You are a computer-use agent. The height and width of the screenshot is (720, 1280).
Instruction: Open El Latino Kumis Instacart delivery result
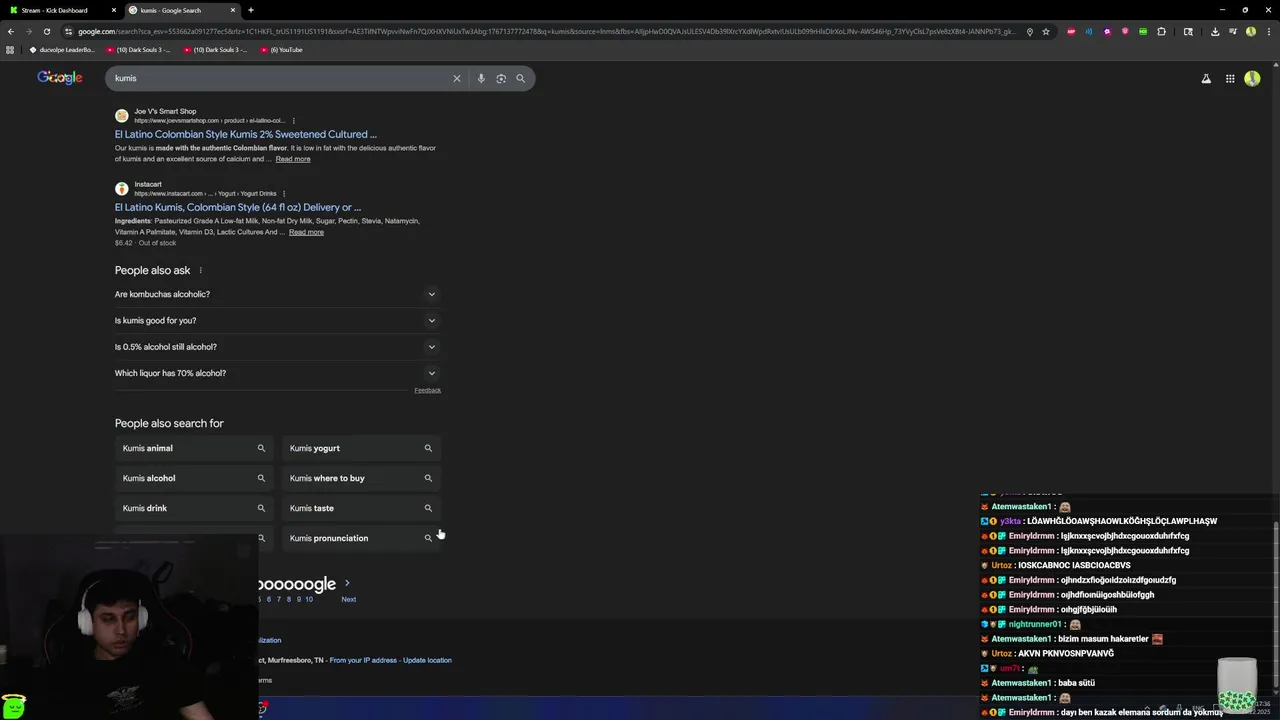[238, 207]
